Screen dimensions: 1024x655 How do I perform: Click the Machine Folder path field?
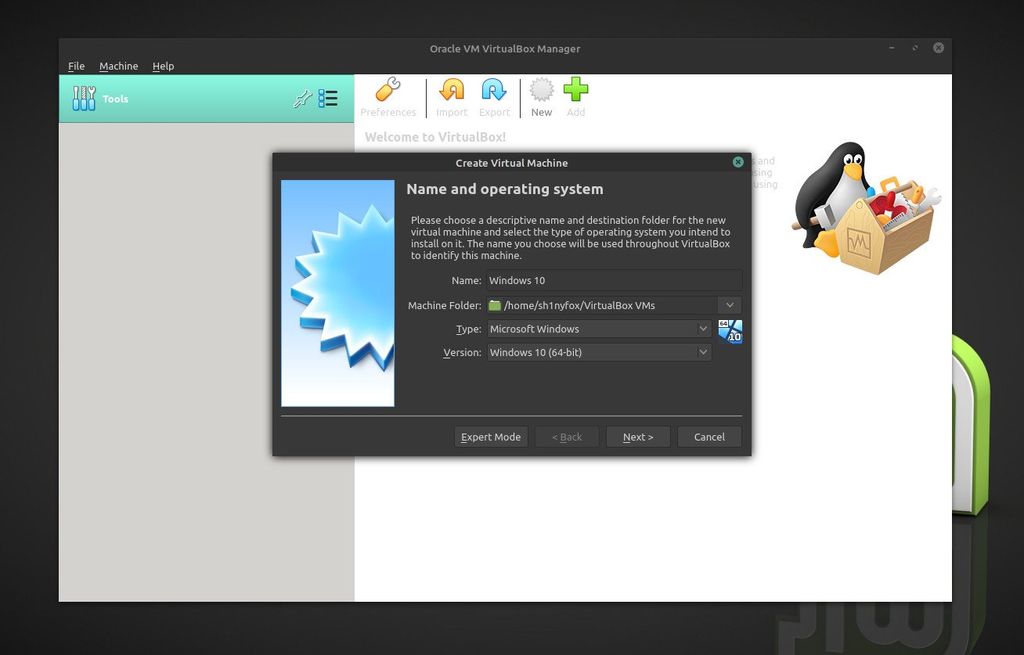601,305
